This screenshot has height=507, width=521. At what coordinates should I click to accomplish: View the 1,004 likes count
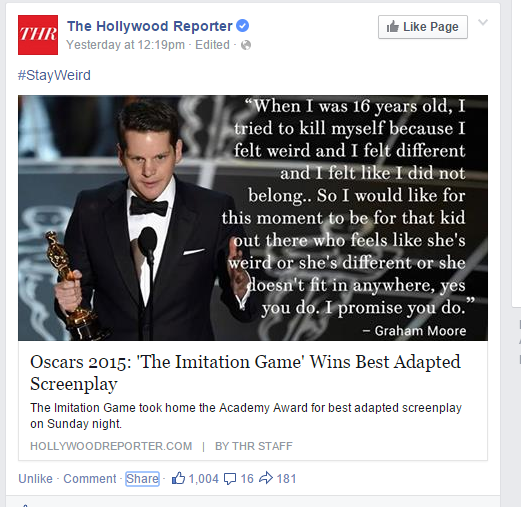(204, 479)
